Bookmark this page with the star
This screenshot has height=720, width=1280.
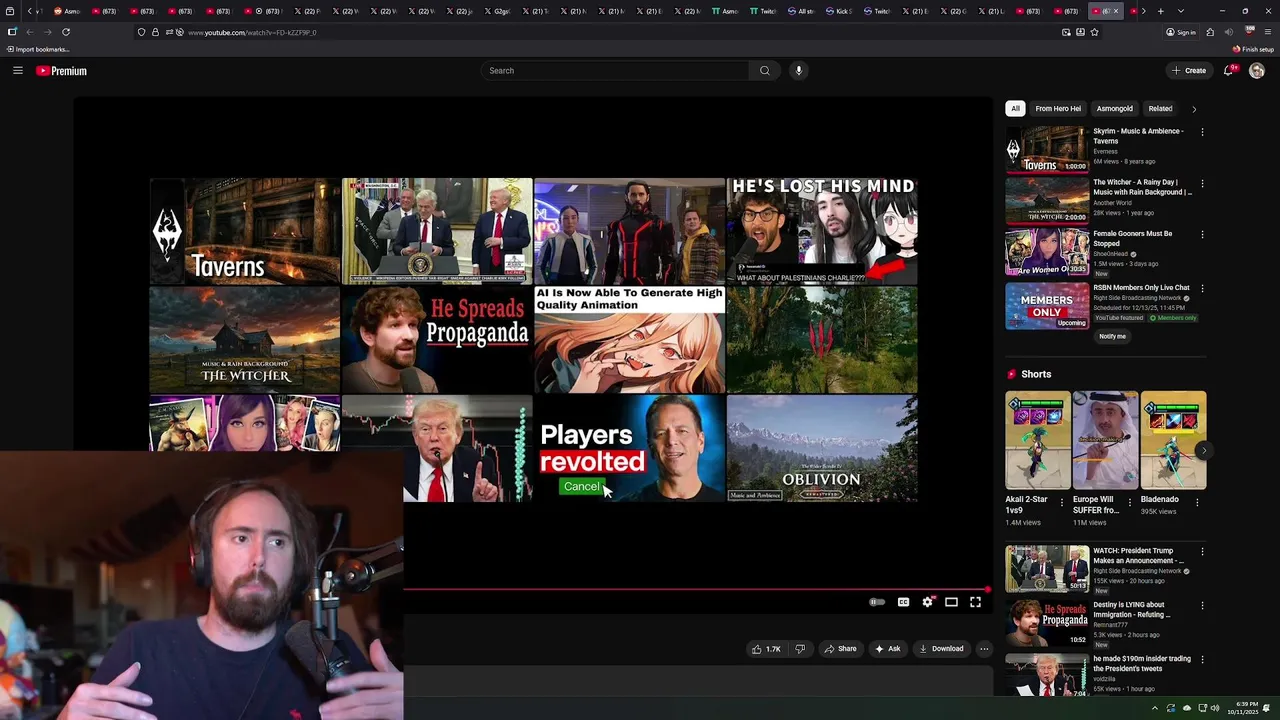pos(1095,32)
